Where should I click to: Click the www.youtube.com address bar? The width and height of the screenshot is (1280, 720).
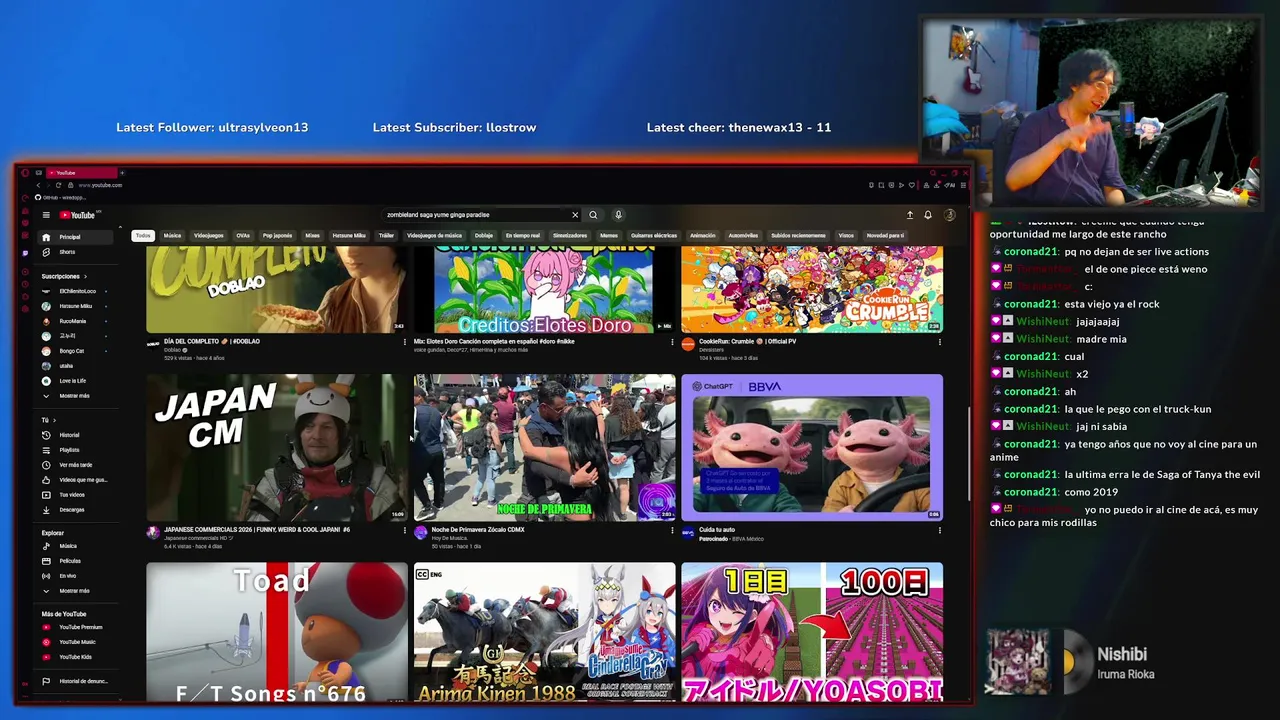[x=100, y=185]
